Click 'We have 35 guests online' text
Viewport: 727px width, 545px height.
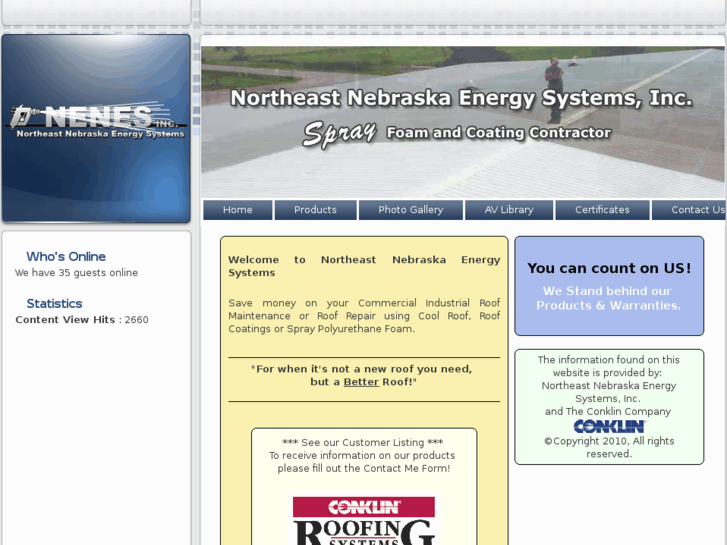[76, 273]
